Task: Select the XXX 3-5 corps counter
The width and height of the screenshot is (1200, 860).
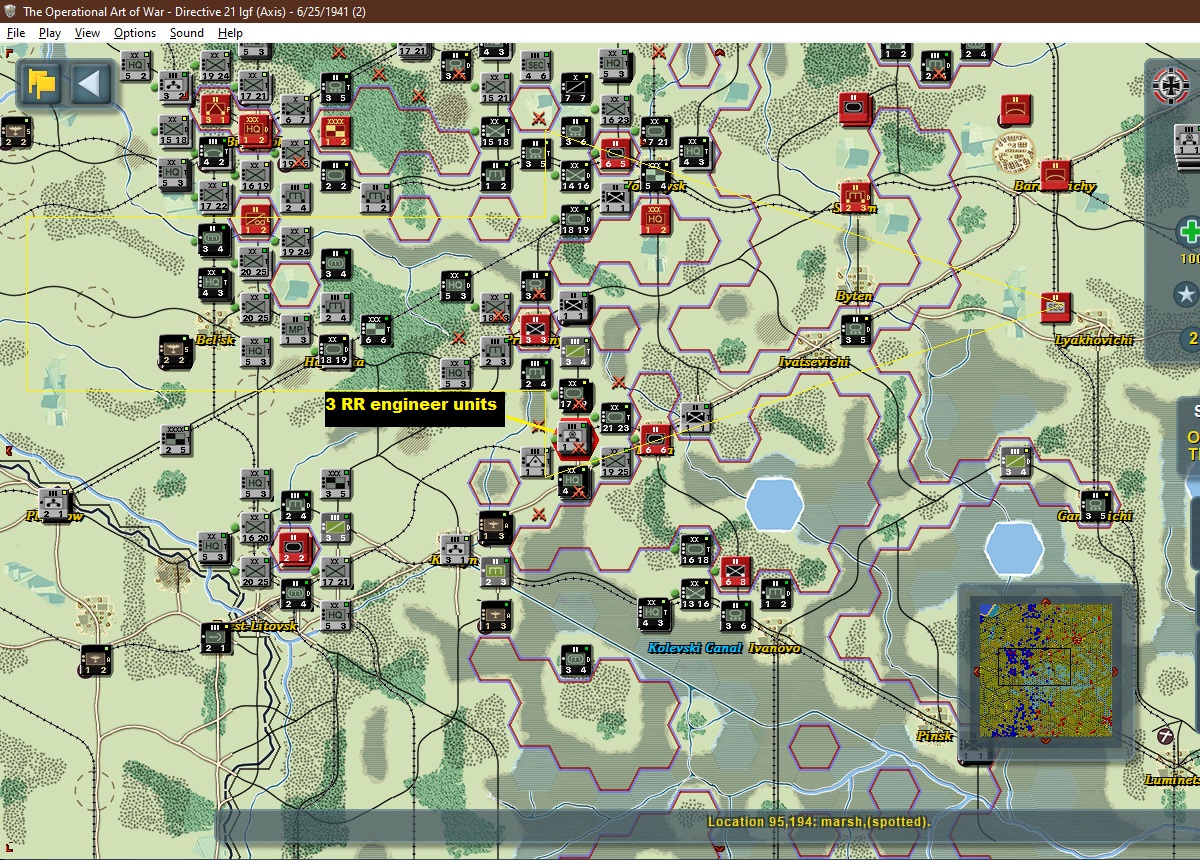Action: click(335, 483)
